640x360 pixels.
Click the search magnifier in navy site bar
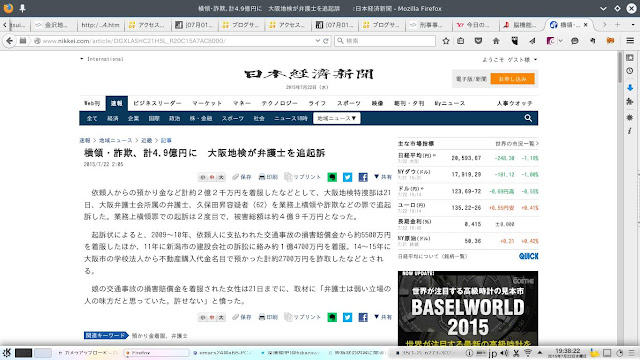click(x=528, y=118)
